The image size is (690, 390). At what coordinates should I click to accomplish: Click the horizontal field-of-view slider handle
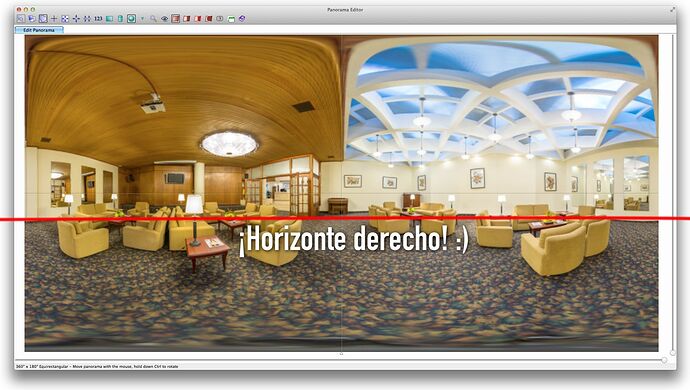coord(664,360)
